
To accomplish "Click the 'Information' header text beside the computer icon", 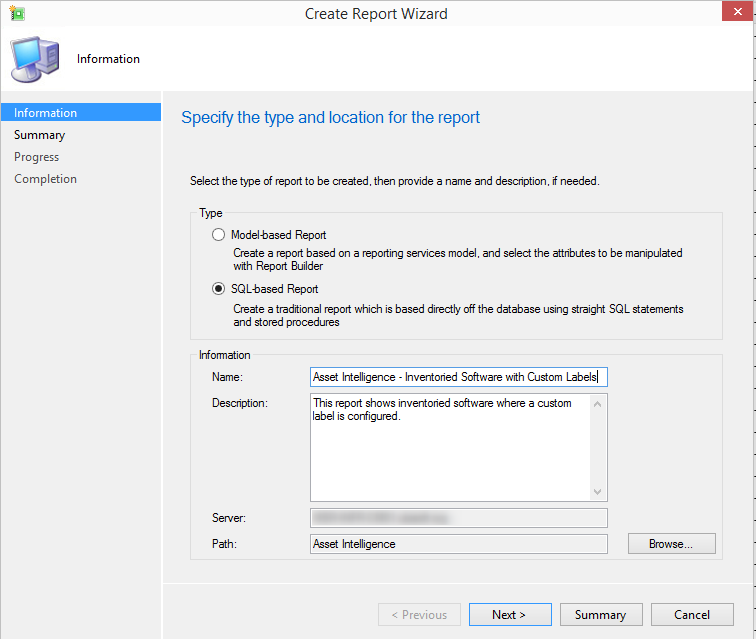I will pos(108,59).
